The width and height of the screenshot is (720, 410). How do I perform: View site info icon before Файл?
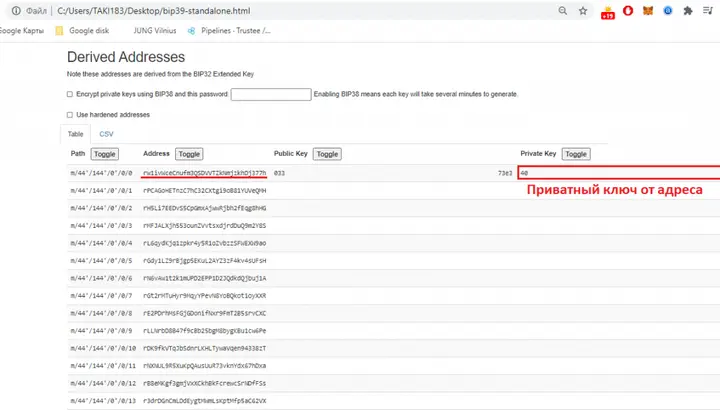[16, 11]
